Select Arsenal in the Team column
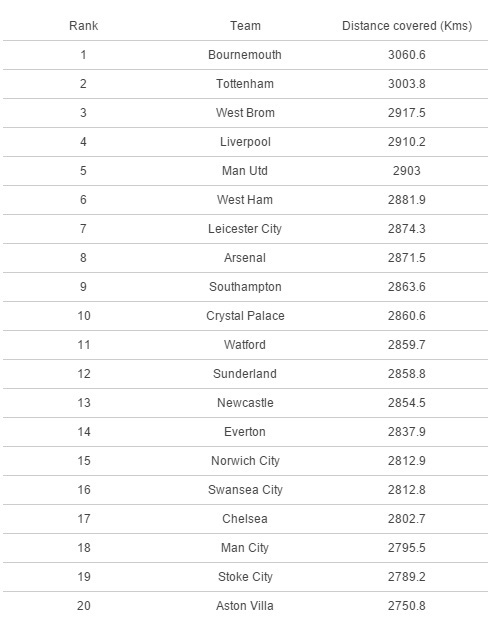The height and width of the screenshot is (620, 500). (x=245, y=258)
